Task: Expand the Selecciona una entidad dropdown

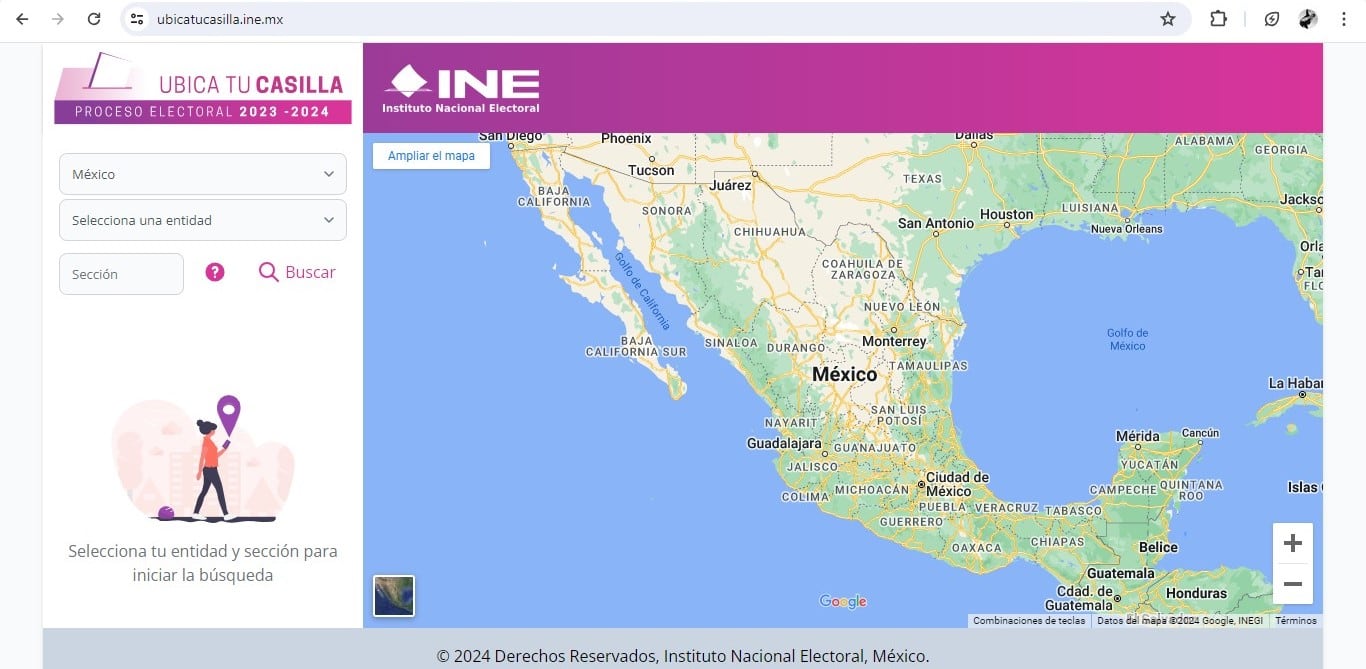Action: [x=203, y=220]
